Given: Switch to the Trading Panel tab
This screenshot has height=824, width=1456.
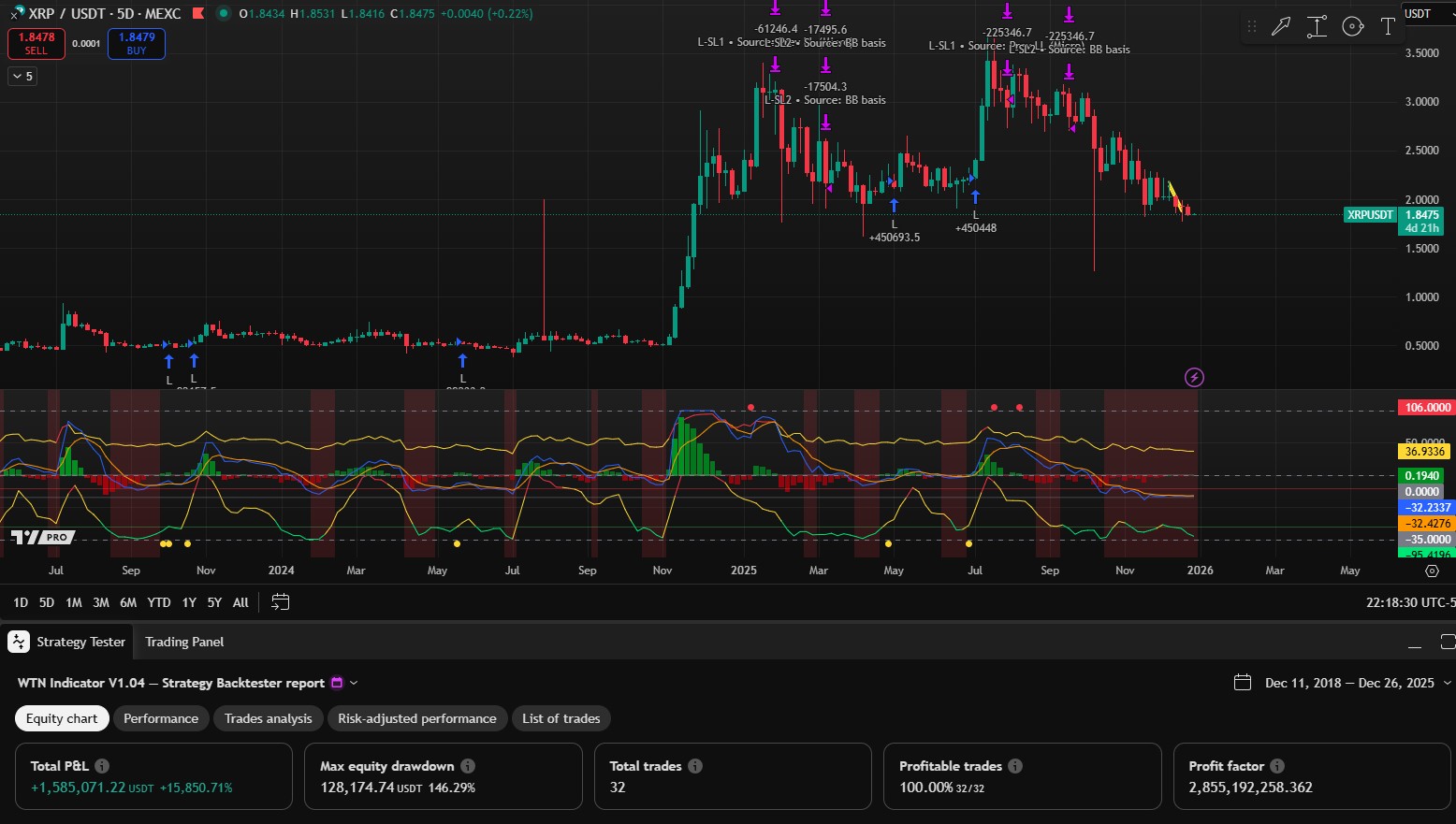Looking at the screenshot, I should tap(183, 642).
